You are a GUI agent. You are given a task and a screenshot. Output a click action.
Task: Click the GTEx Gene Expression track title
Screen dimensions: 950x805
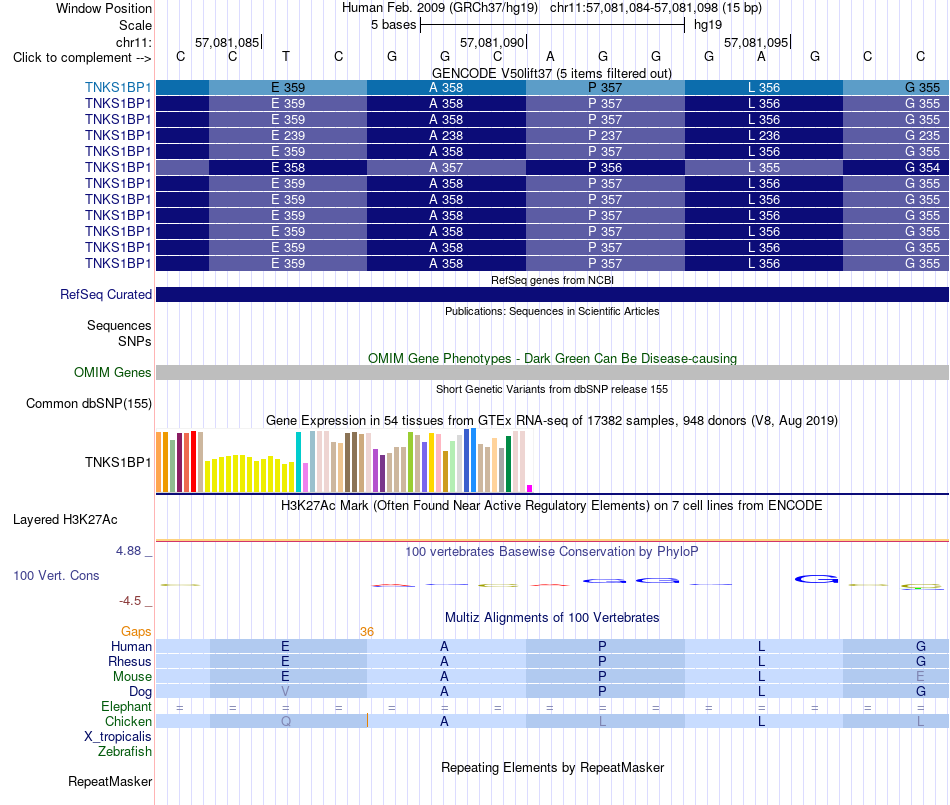point(552,420)
